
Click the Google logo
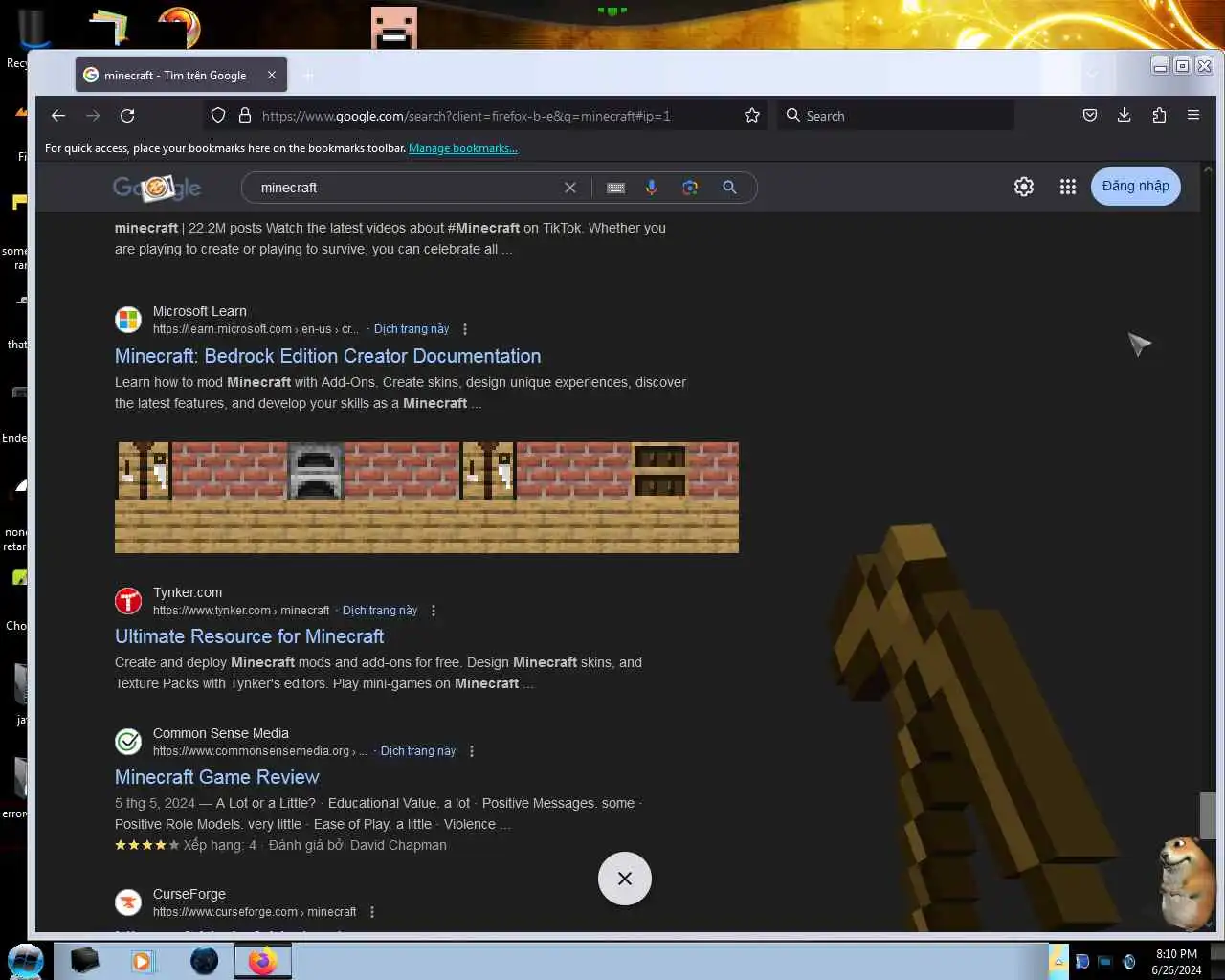(x=157, y=188)
